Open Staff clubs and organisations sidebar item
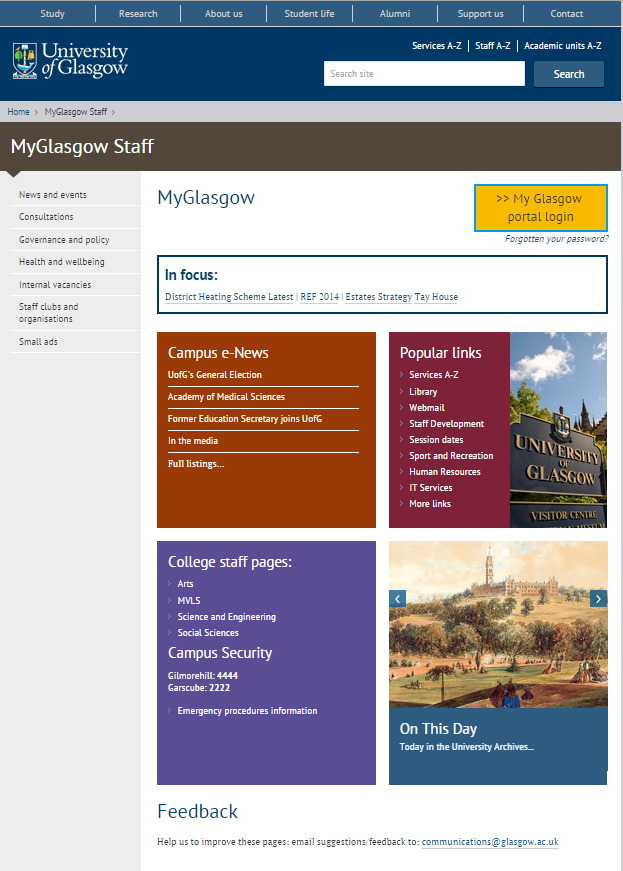Image resolution: width=623 pixels, height=871 pixels. [48, 313]
